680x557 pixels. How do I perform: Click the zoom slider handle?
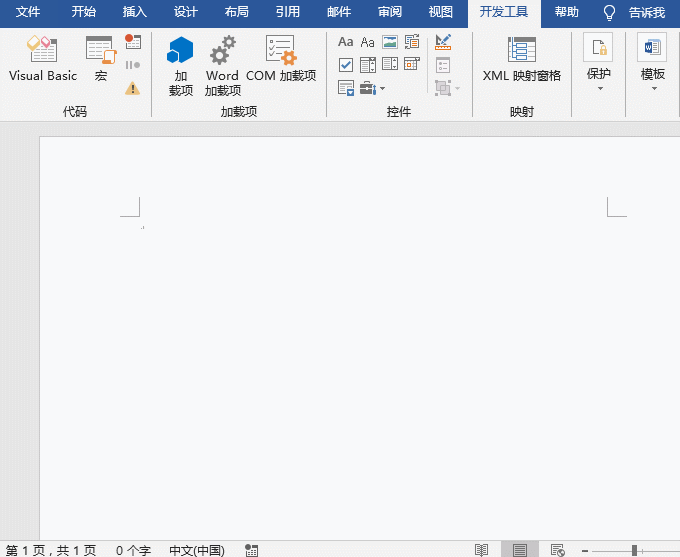pos(634,550)
